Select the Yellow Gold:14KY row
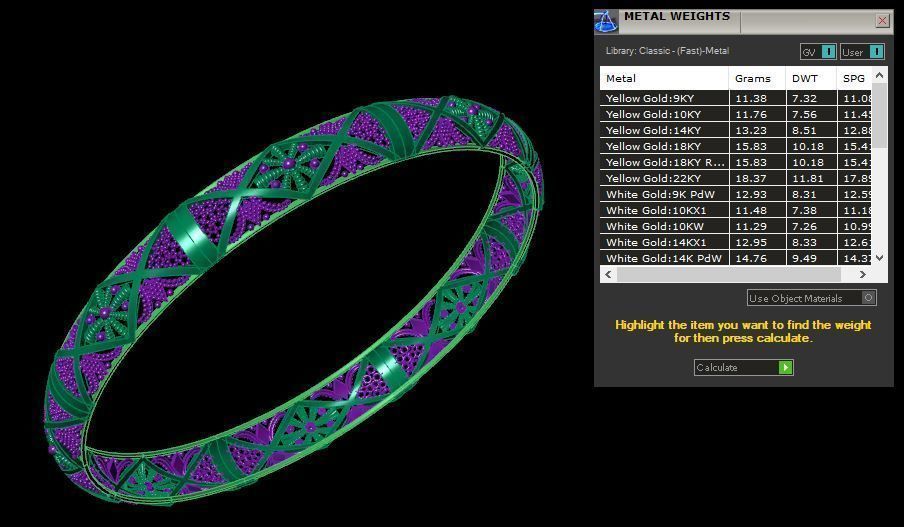This screenshot has height=527, width=904. [x=736, y=130]
